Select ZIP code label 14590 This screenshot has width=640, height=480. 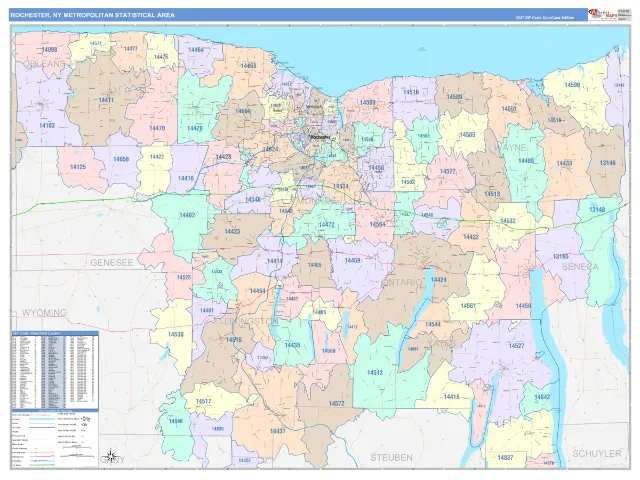pyautogui.click(x=572, y=85)
